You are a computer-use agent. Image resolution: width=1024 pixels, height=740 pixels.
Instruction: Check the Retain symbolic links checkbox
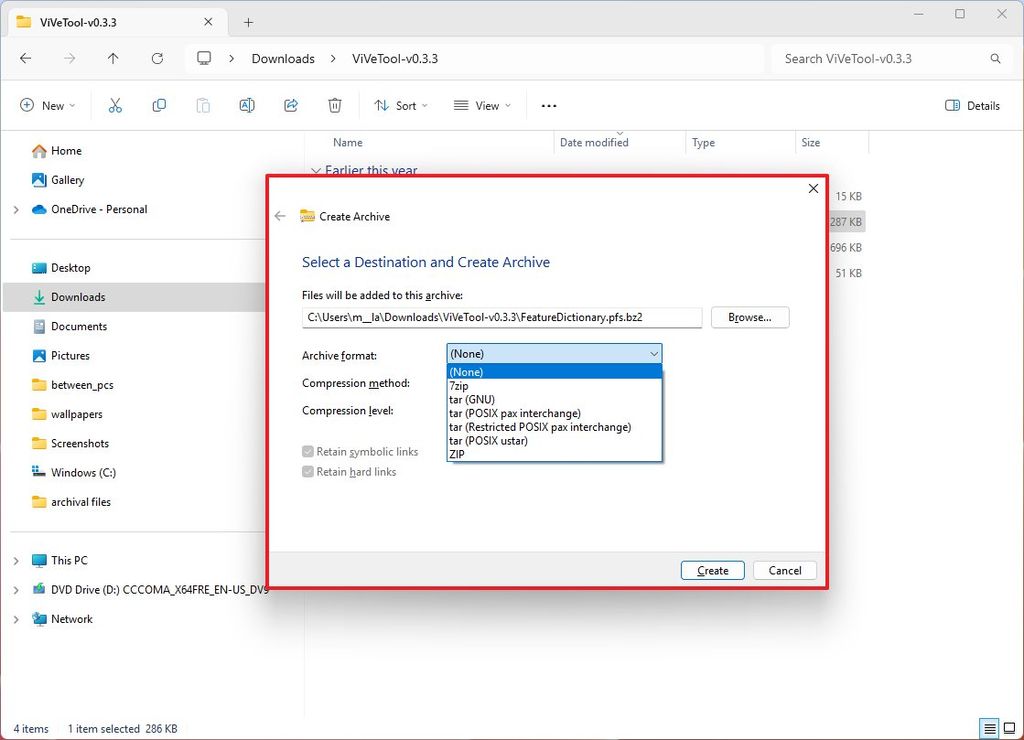point(307,451)
